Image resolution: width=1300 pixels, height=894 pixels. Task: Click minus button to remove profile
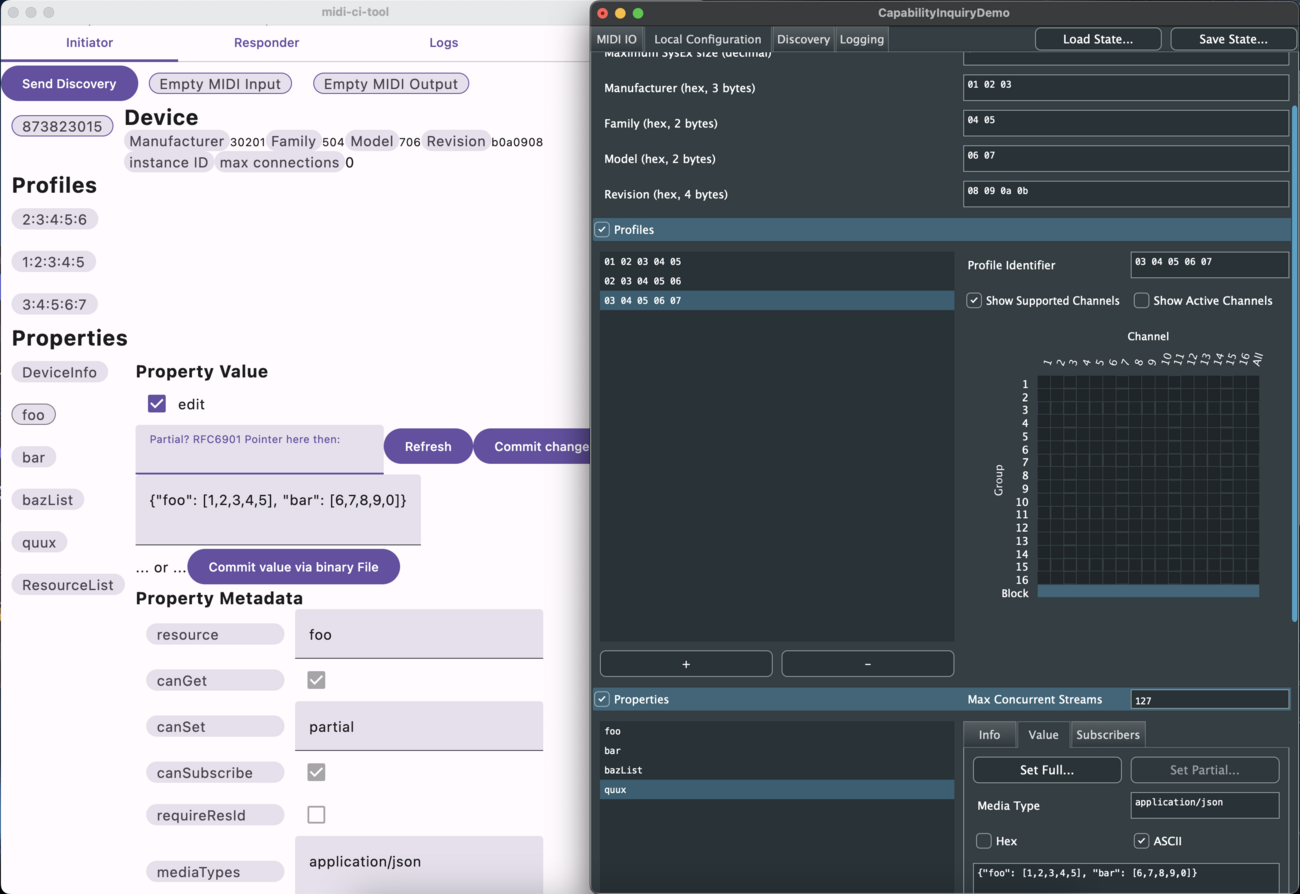pos(867,664)
